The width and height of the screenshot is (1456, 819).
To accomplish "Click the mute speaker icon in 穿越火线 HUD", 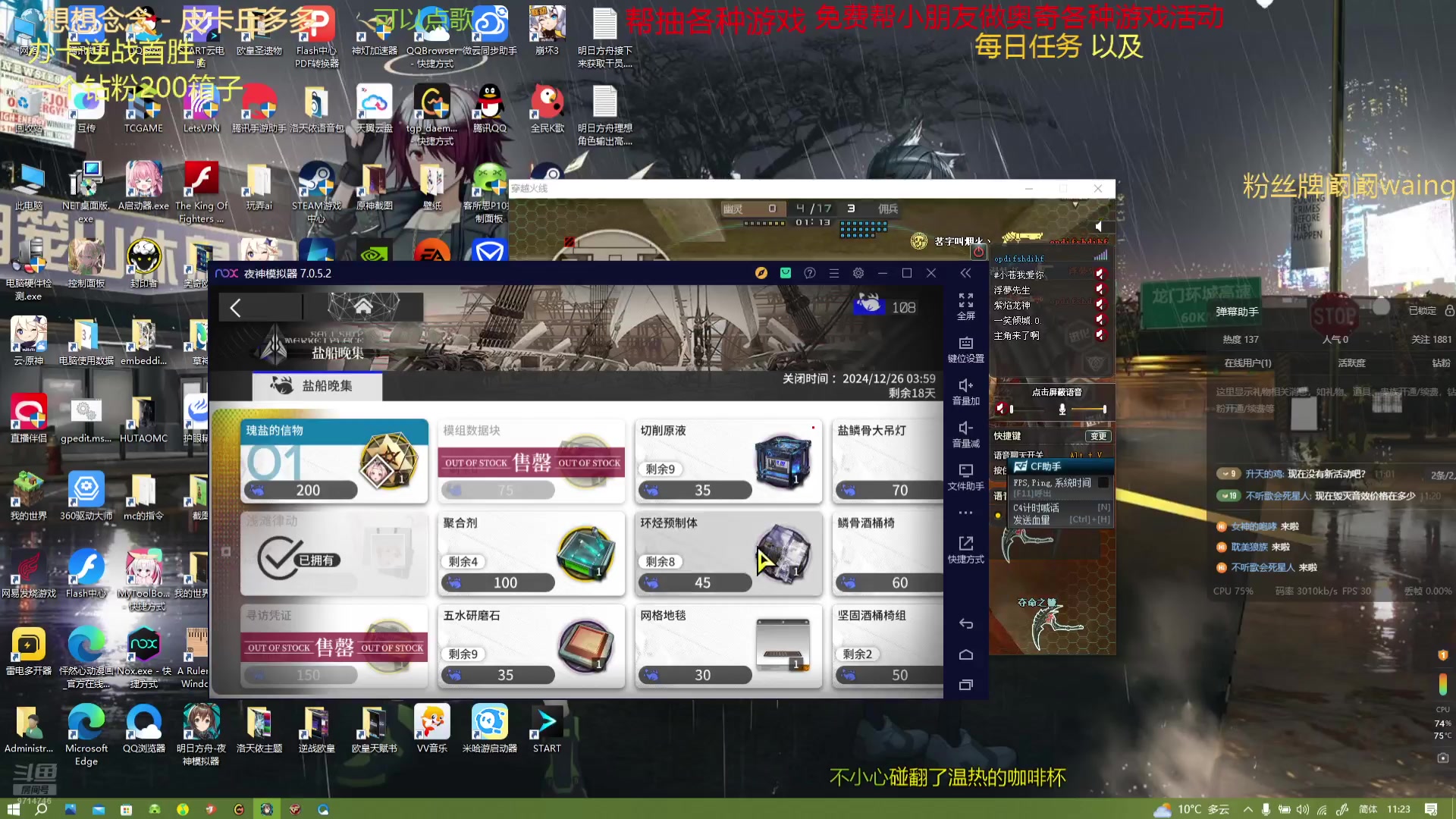I will (1099, 226).
